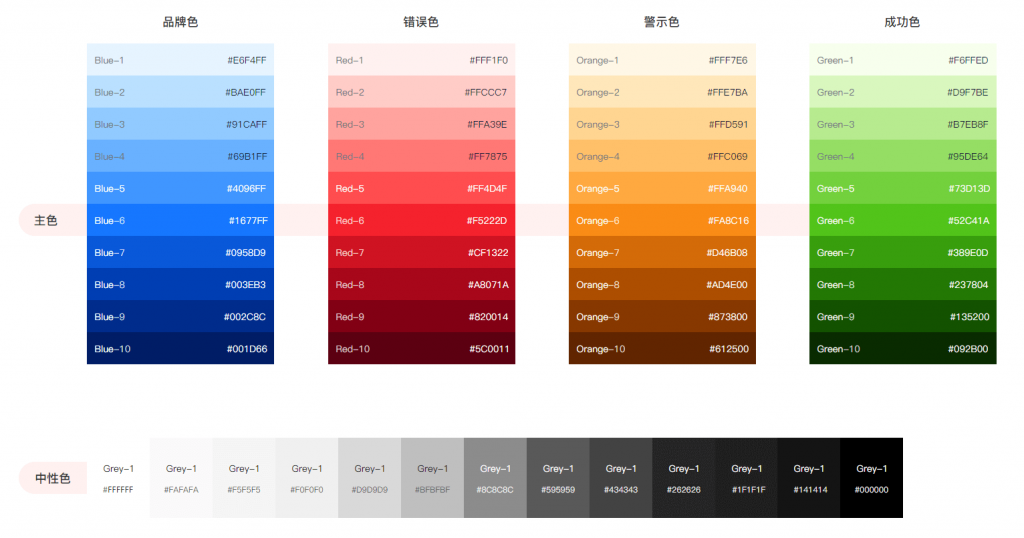Click the 品牌色 column heading
1024x538 pixels.
coord(180,22)
